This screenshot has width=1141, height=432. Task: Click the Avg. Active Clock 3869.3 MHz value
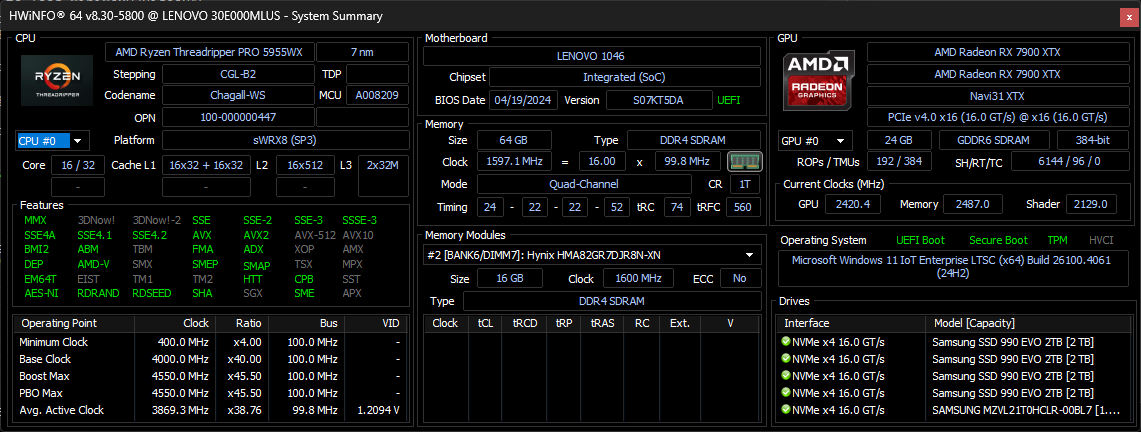pyautogui.click(x=183, y=410)
